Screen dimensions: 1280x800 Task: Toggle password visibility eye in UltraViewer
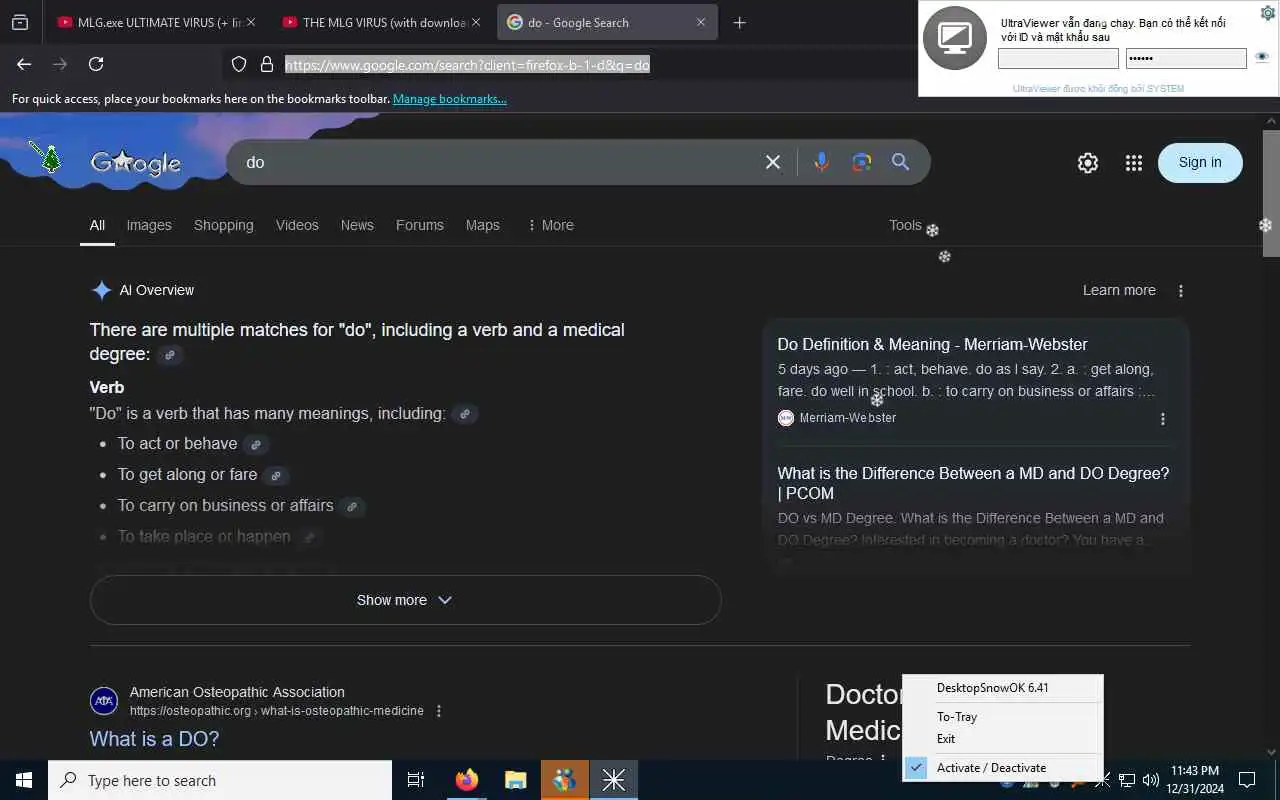click(x=1262, y=58)
